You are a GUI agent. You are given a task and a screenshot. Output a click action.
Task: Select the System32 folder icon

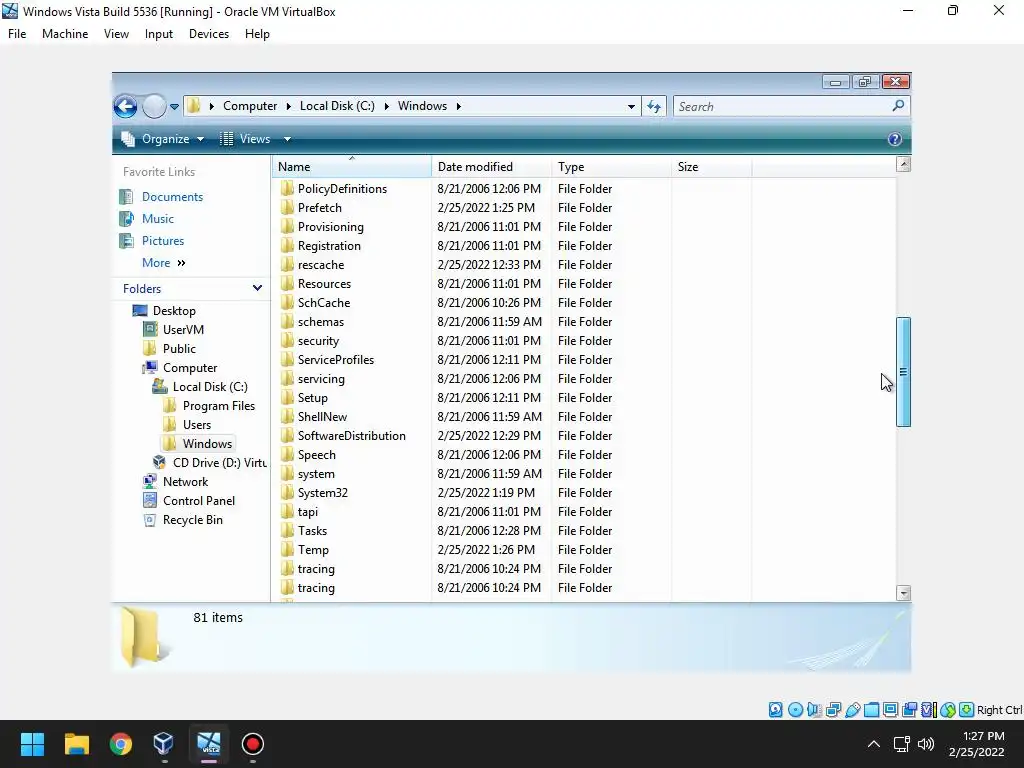(x=287, y=492)
